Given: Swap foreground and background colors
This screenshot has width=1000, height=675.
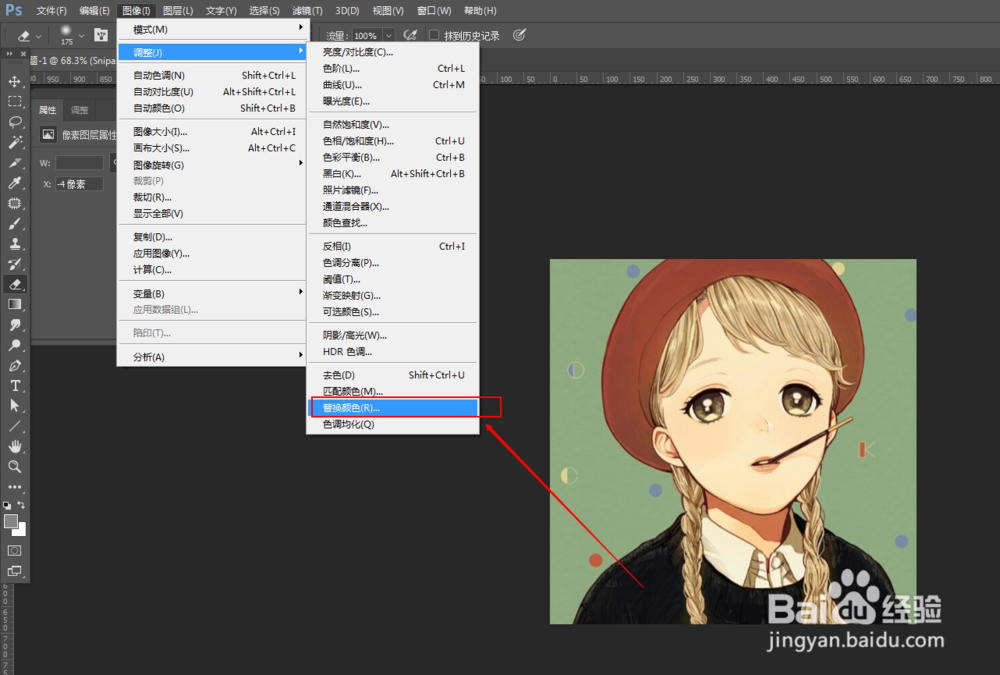Looking at the screenshot, I should click(21, 505).
